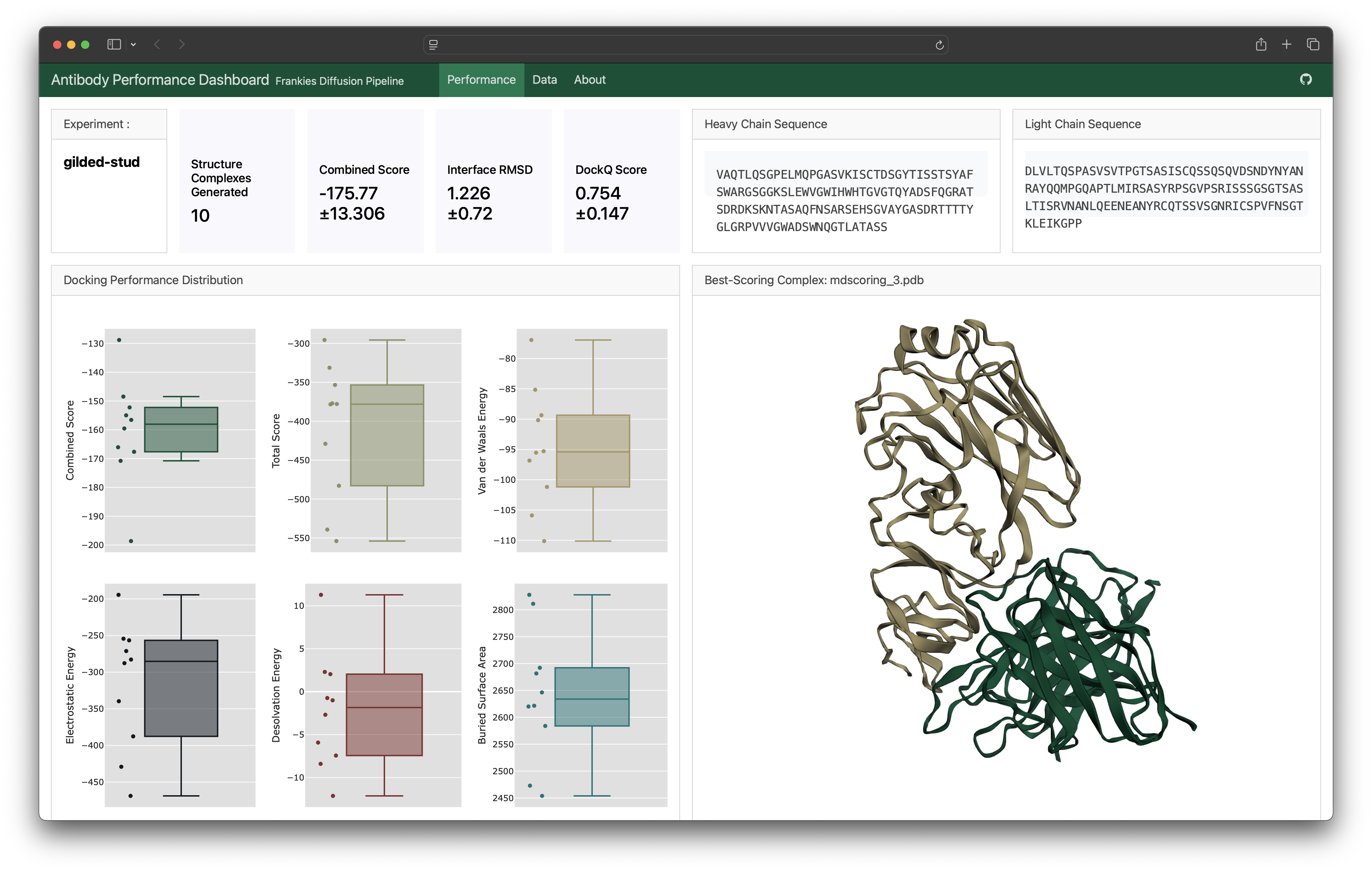Screen dimensions: 1372x872
Task: Click the browser back arrow
Action: pos(157,44)
